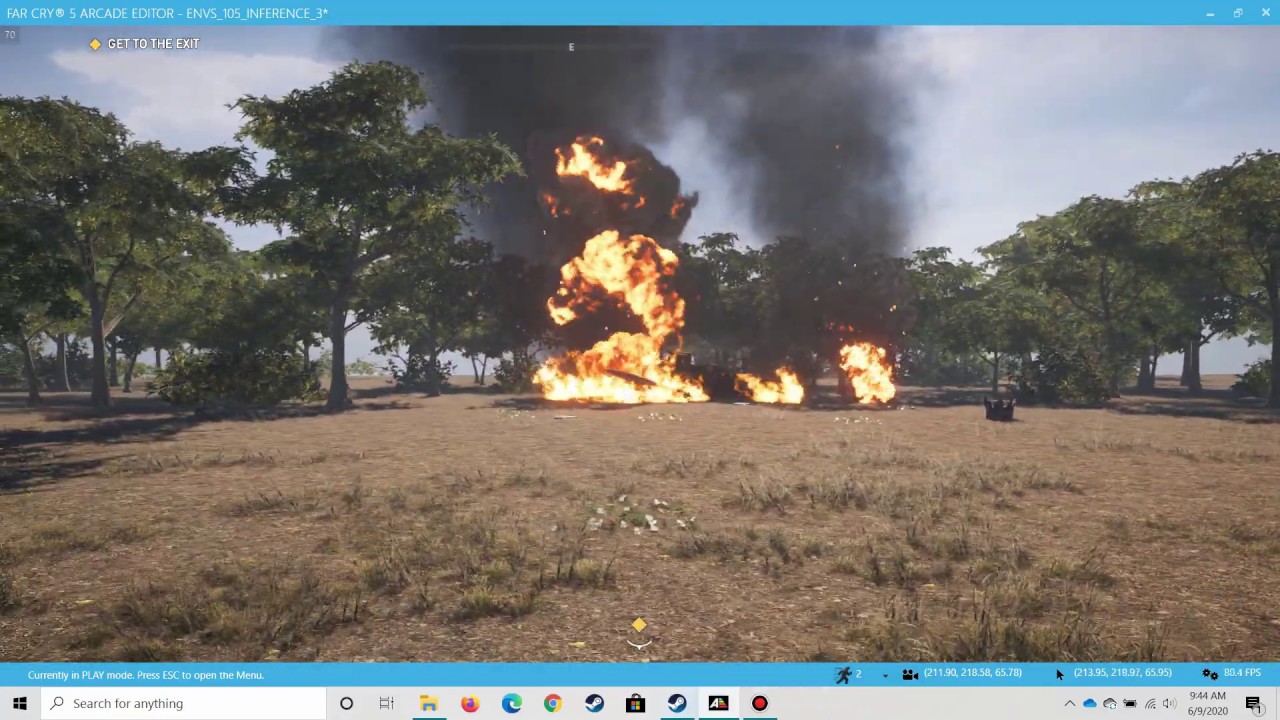
Task: Open the clock showing 9:44 AM
Action: pos(1208,703)
